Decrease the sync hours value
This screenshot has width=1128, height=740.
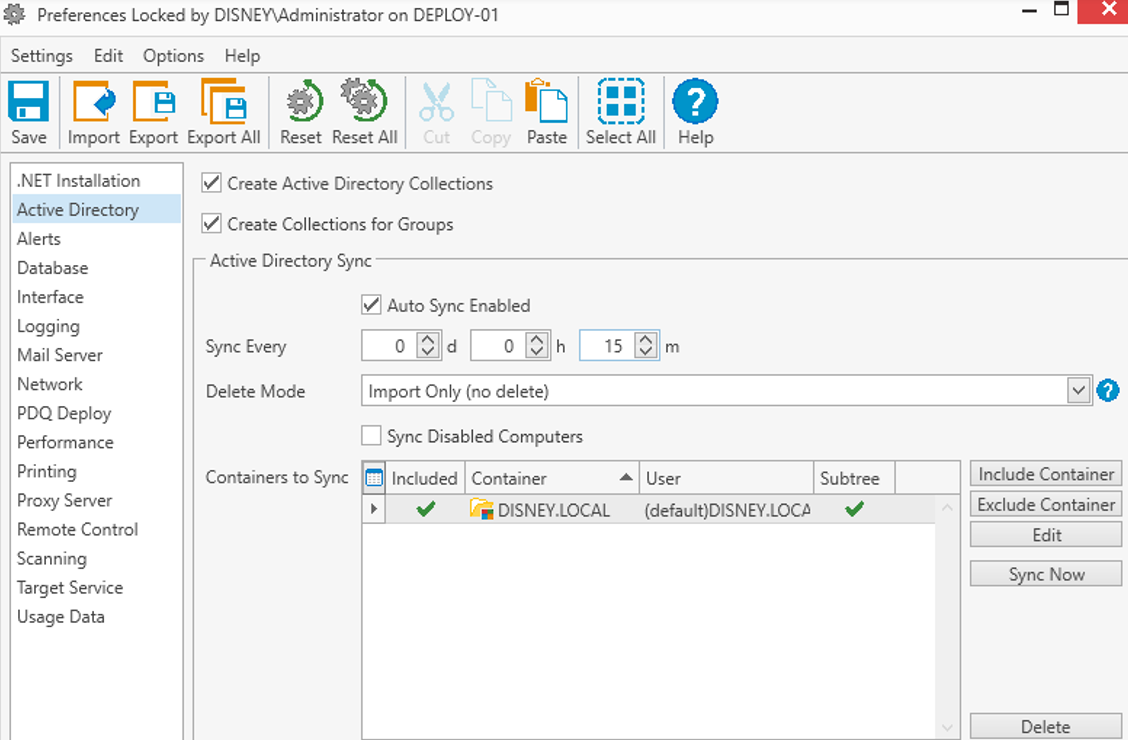click(537, 352)
